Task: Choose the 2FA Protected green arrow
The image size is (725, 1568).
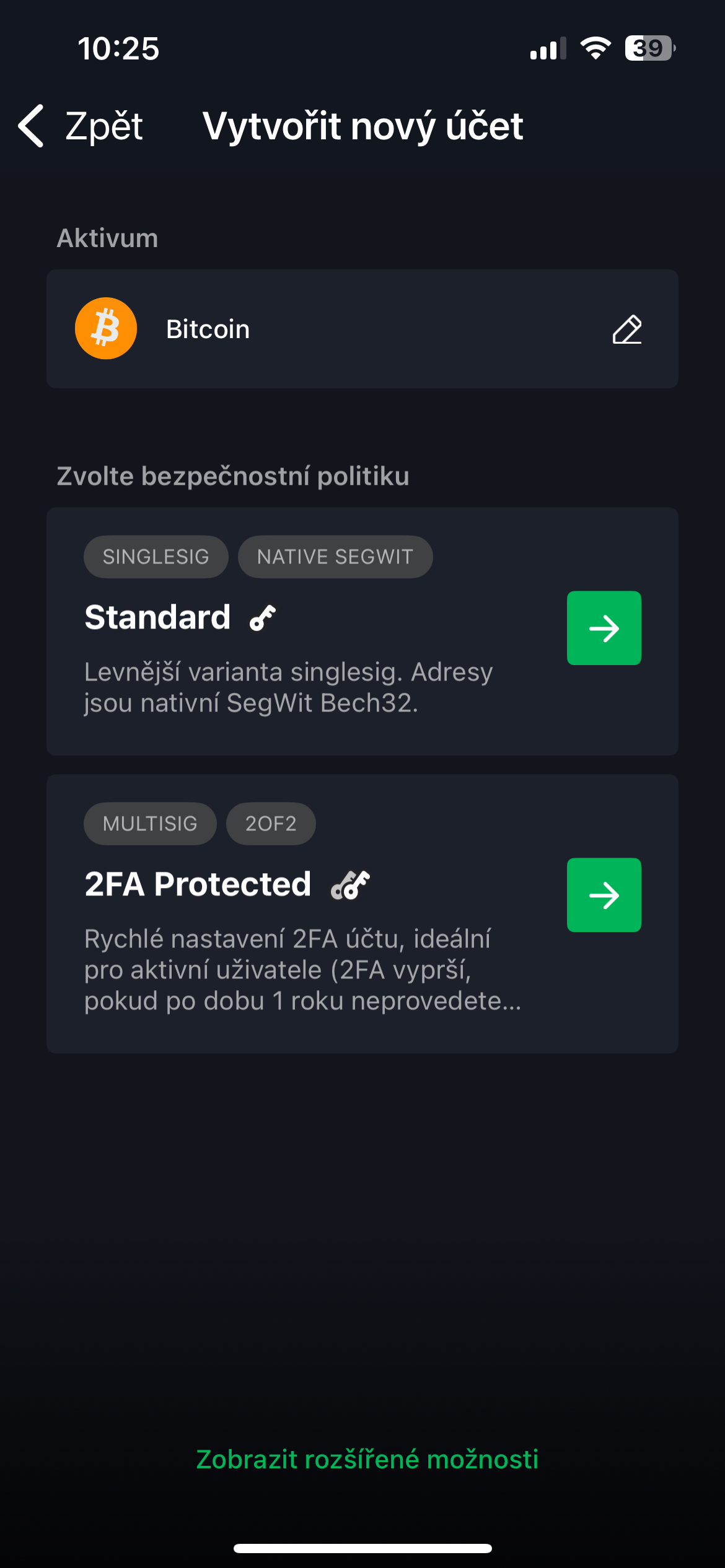Action: tap(604, 895)
